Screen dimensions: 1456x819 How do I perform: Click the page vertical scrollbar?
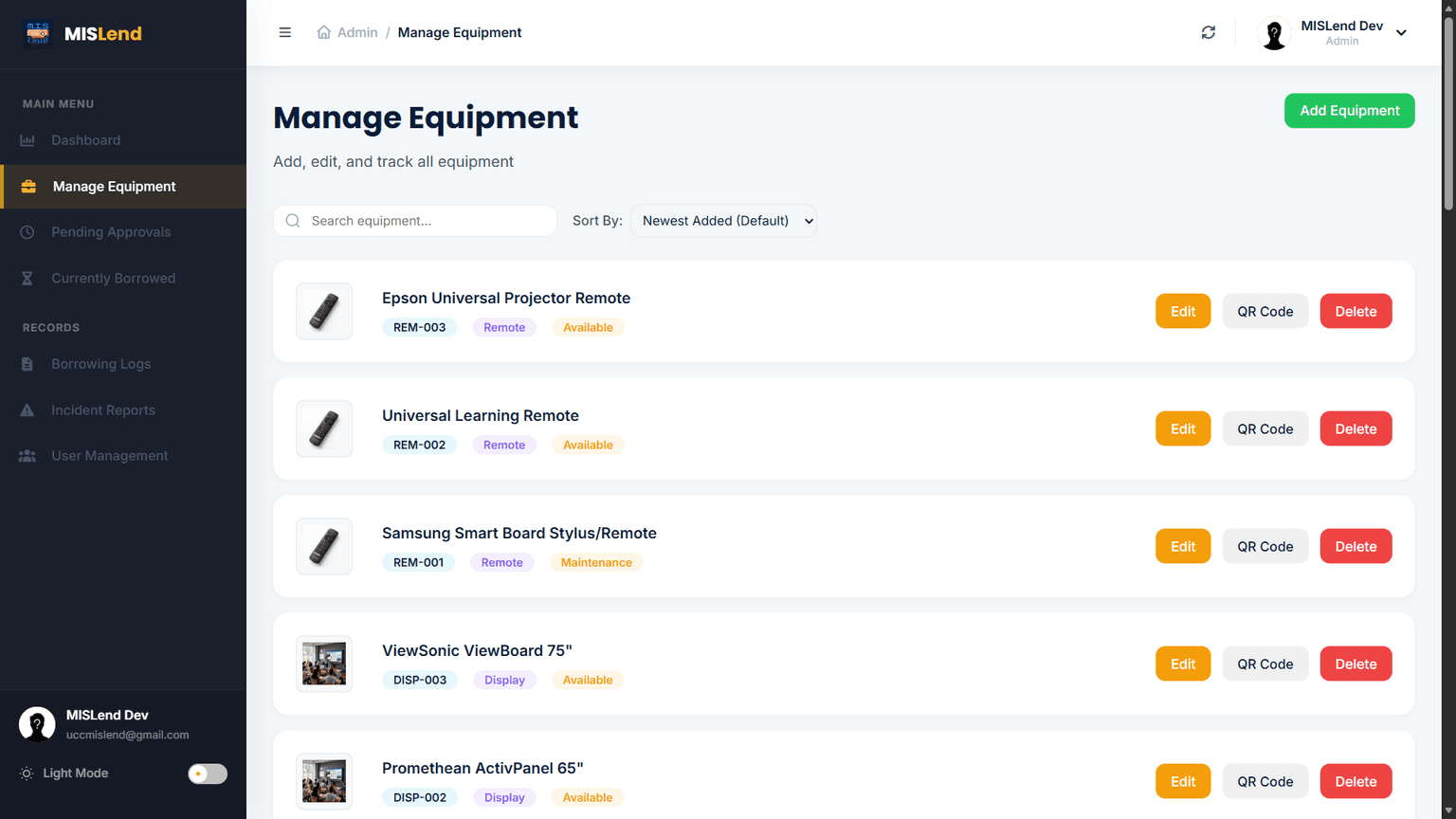1448,114
